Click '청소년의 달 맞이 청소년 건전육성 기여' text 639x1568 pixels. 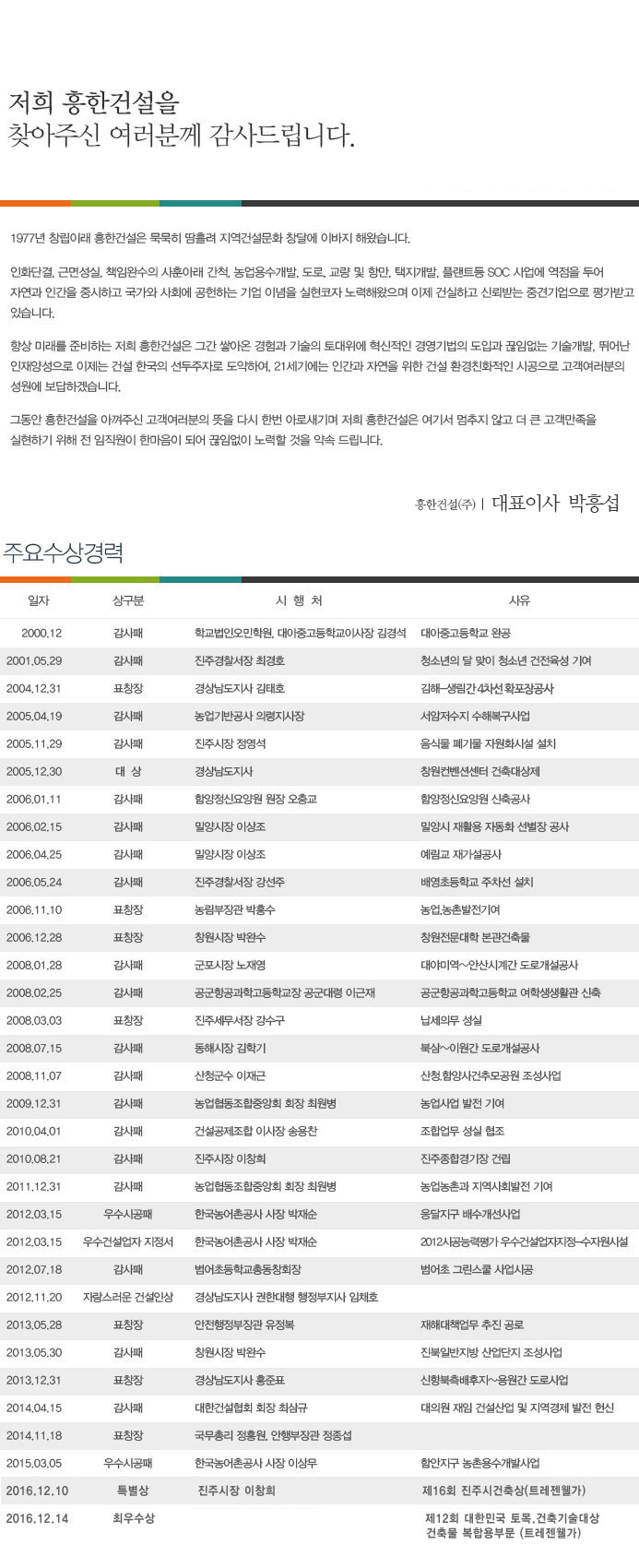tap(506, 660)
